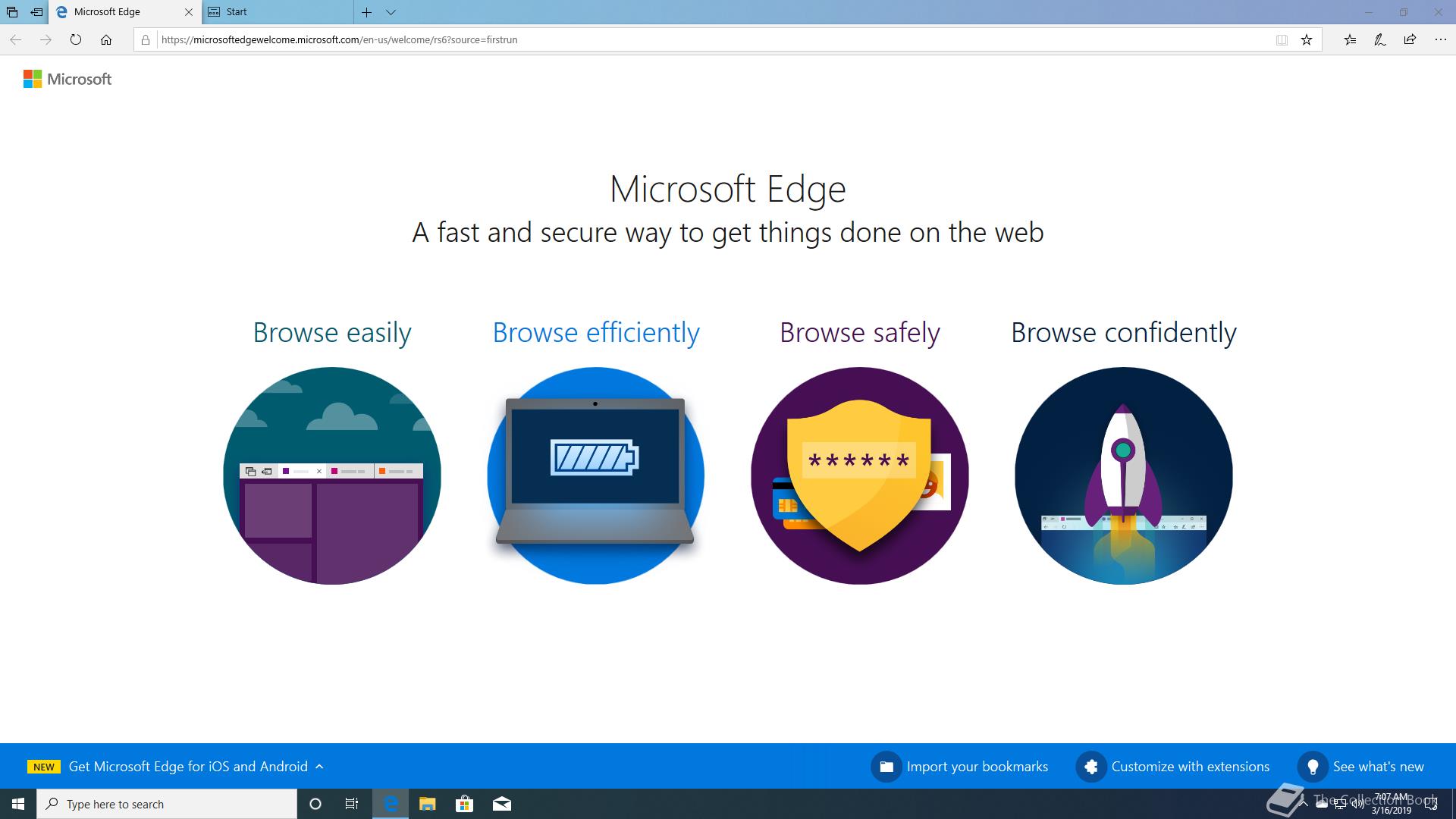Click the lightbulb icon
The width and height of the screenshot is (1456, 819).
(x=1313, y=767)
